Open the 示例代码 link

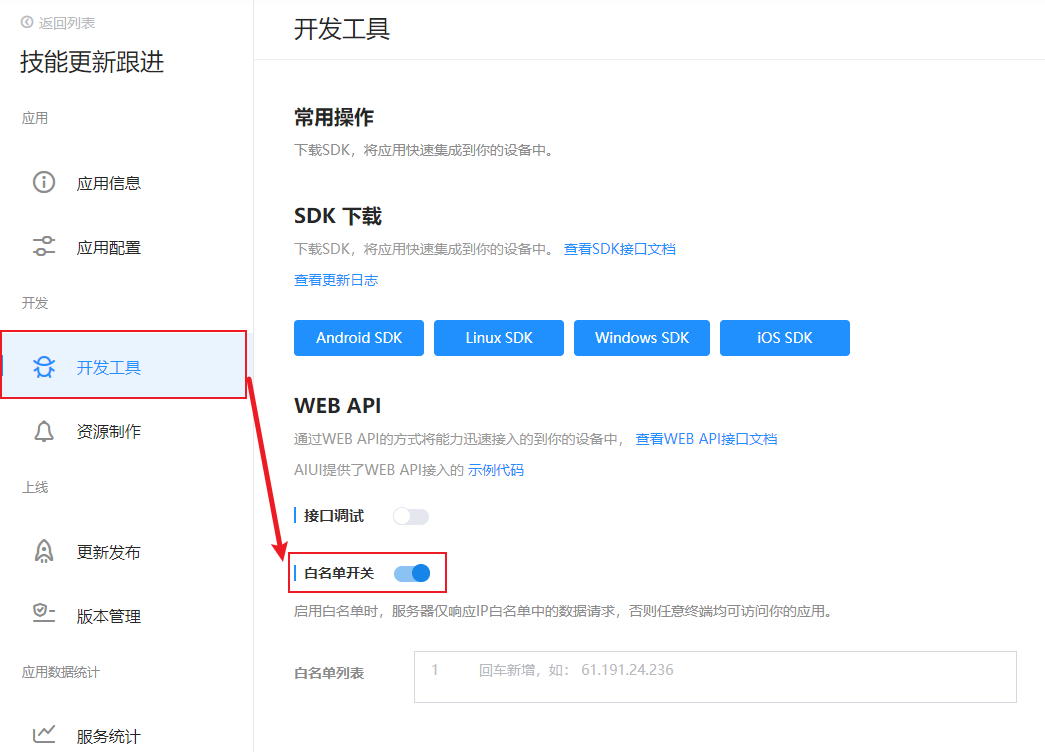pos(496,470)
